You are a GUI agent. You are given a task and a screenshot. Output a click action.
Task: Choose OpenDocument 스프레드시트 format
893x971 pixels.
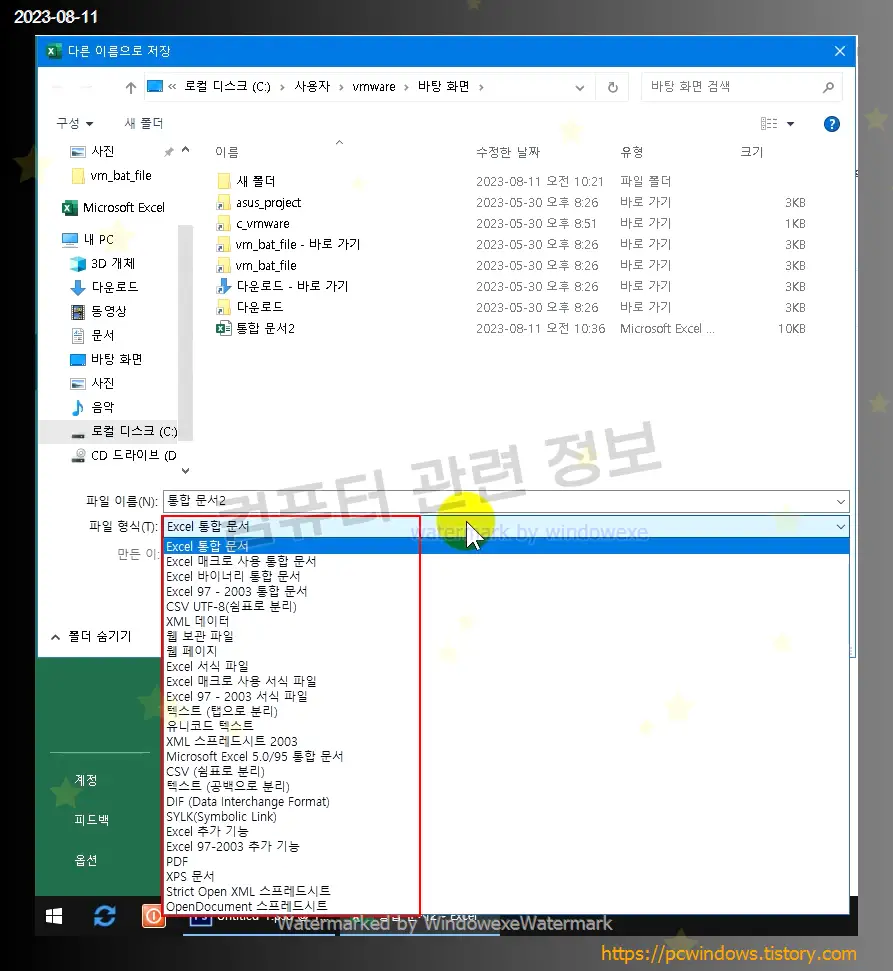(246, 907)
